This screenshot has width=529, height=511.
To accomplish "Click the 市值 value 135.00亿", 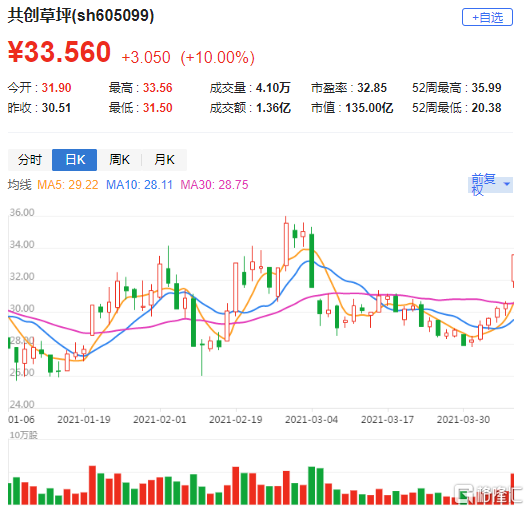I will [369, 108].
